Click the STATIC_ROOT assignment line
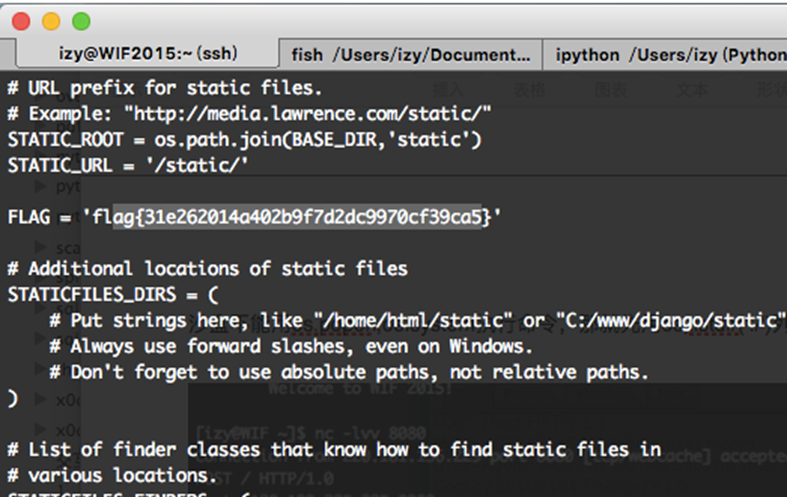Viewport: 787px width, 497px height. 244,139
